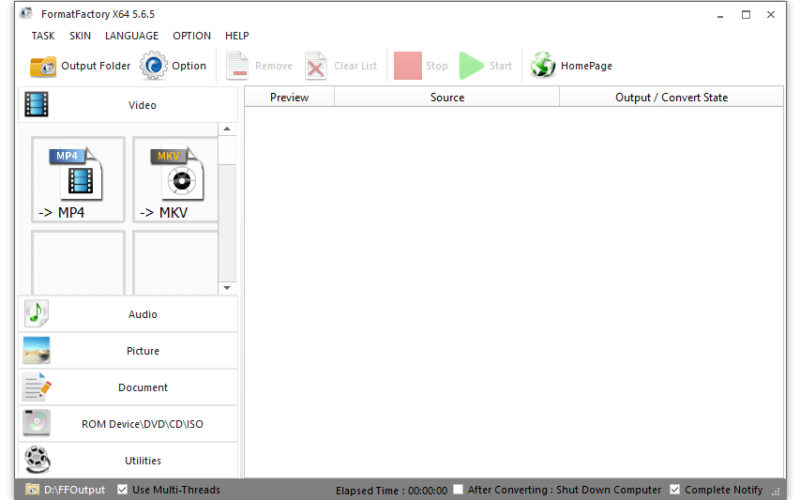800x500 pixels.
Task: Click the Audio music note icon
Action: (36, 313)
